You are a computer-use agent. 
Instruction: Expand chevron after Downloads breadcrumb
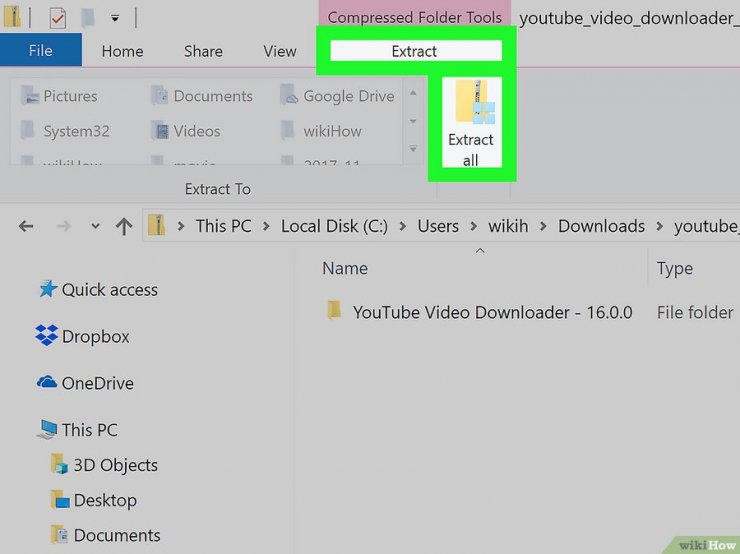tap(659, 227)
